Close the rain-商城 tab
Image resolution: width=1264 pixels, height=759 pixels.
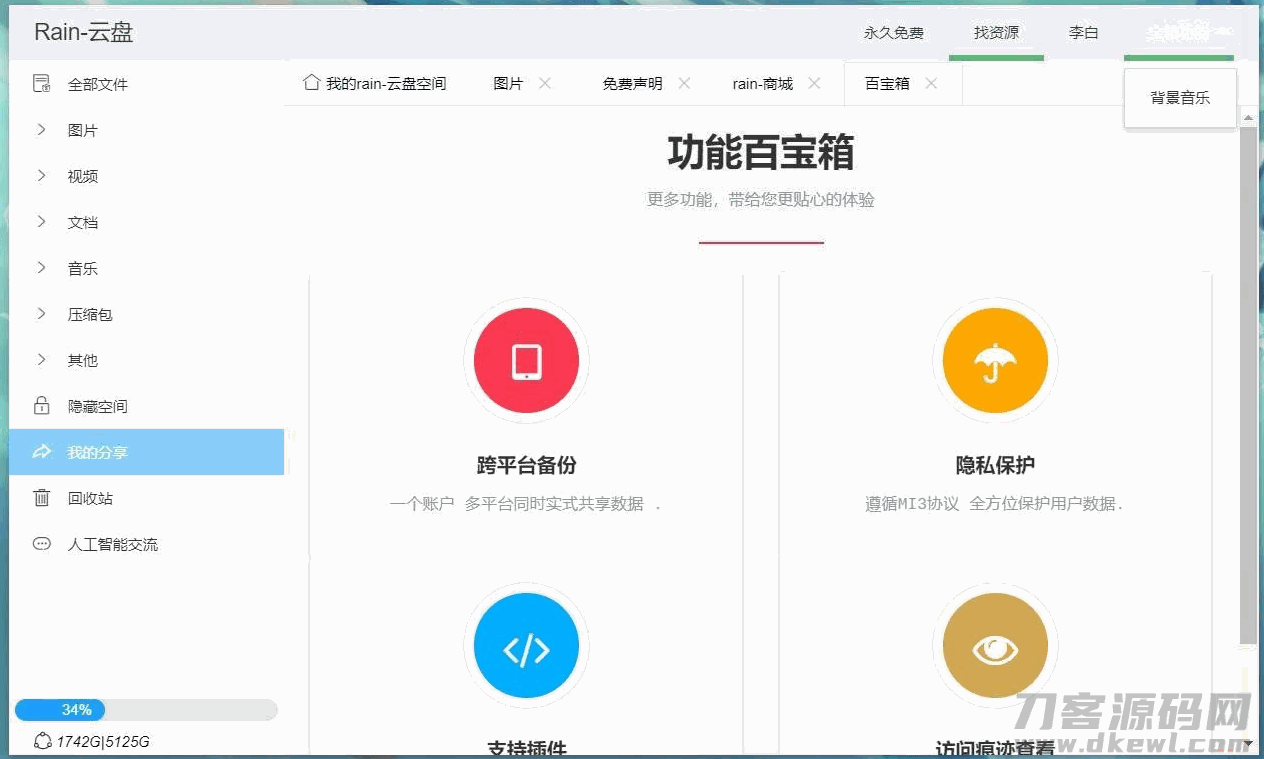(x=814, y=84)
